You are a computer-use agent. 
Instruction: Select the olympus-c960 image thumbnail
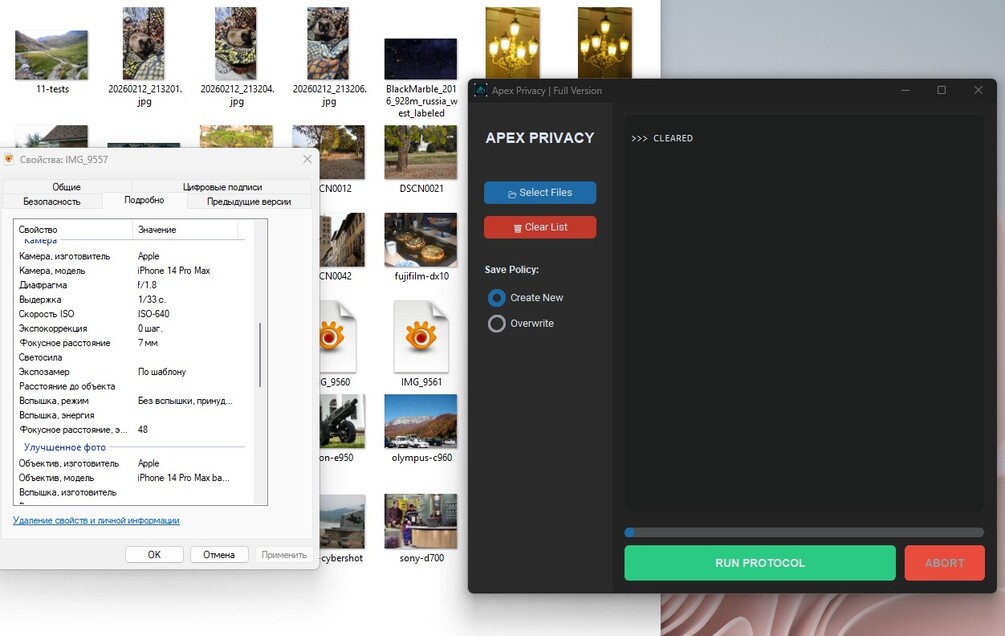pos(420,421)
